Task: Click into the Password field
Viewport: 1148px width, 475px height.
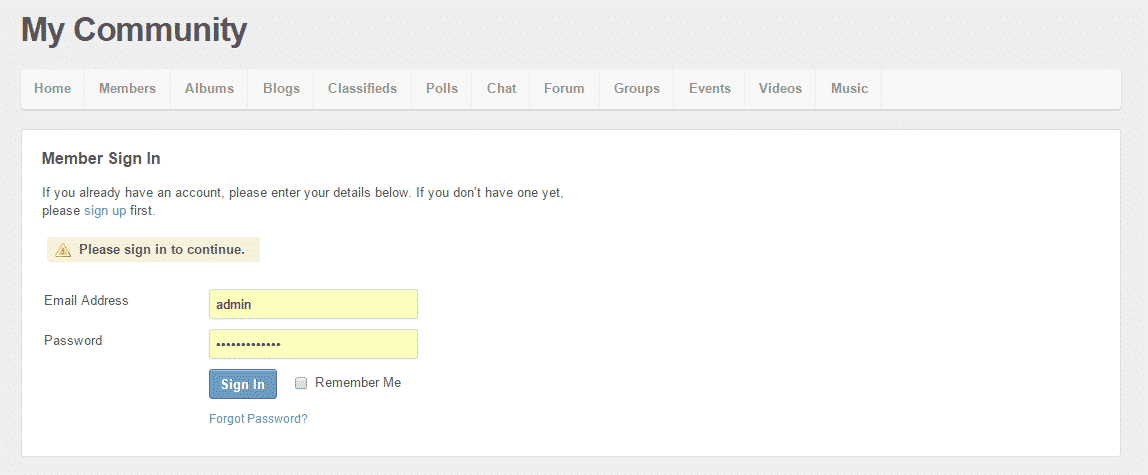Action: point(313,344)
